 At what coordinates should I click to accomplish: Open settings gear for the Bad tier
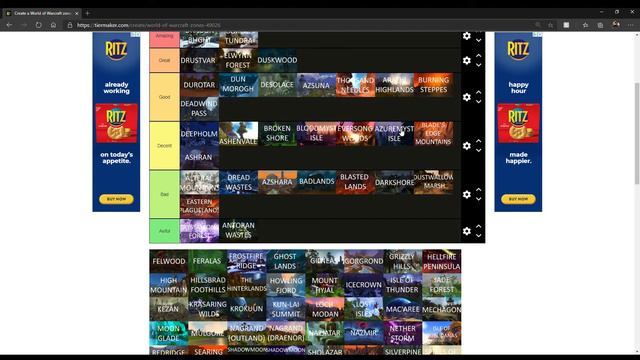[x=467, y=194]
